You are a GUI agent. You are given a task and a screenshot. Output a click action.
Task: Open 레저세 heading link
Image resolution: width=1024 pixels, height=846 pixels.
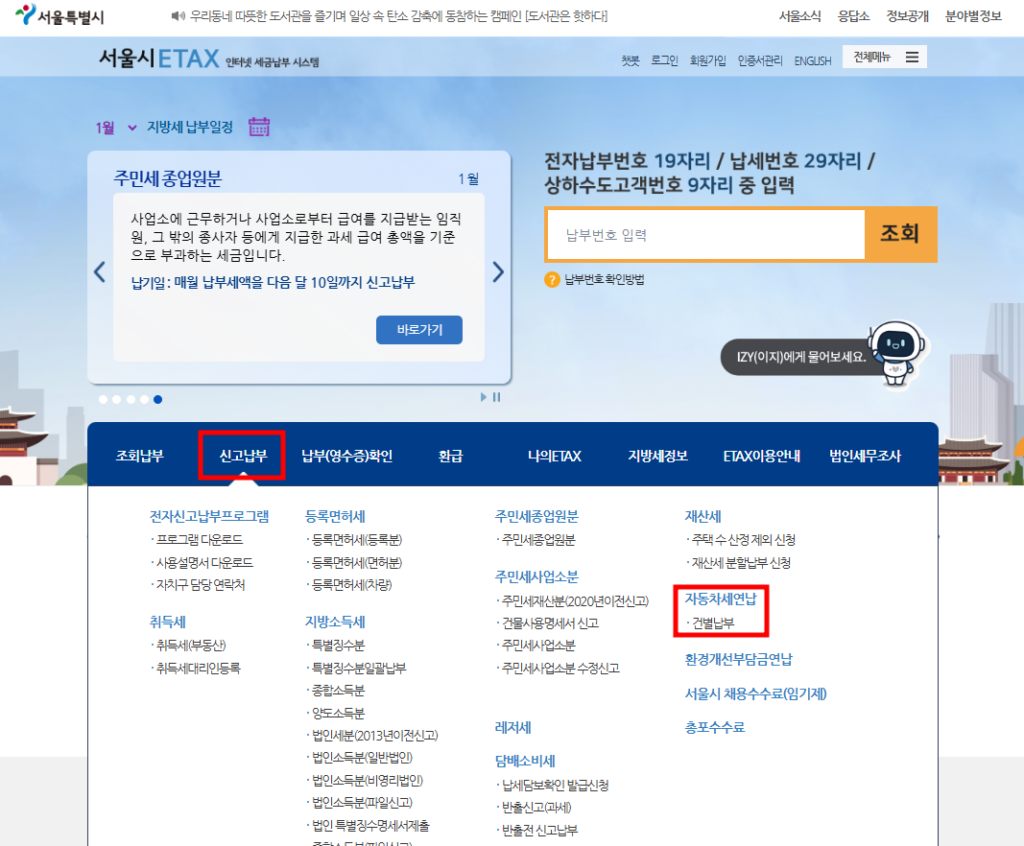[x=513, y=727]
